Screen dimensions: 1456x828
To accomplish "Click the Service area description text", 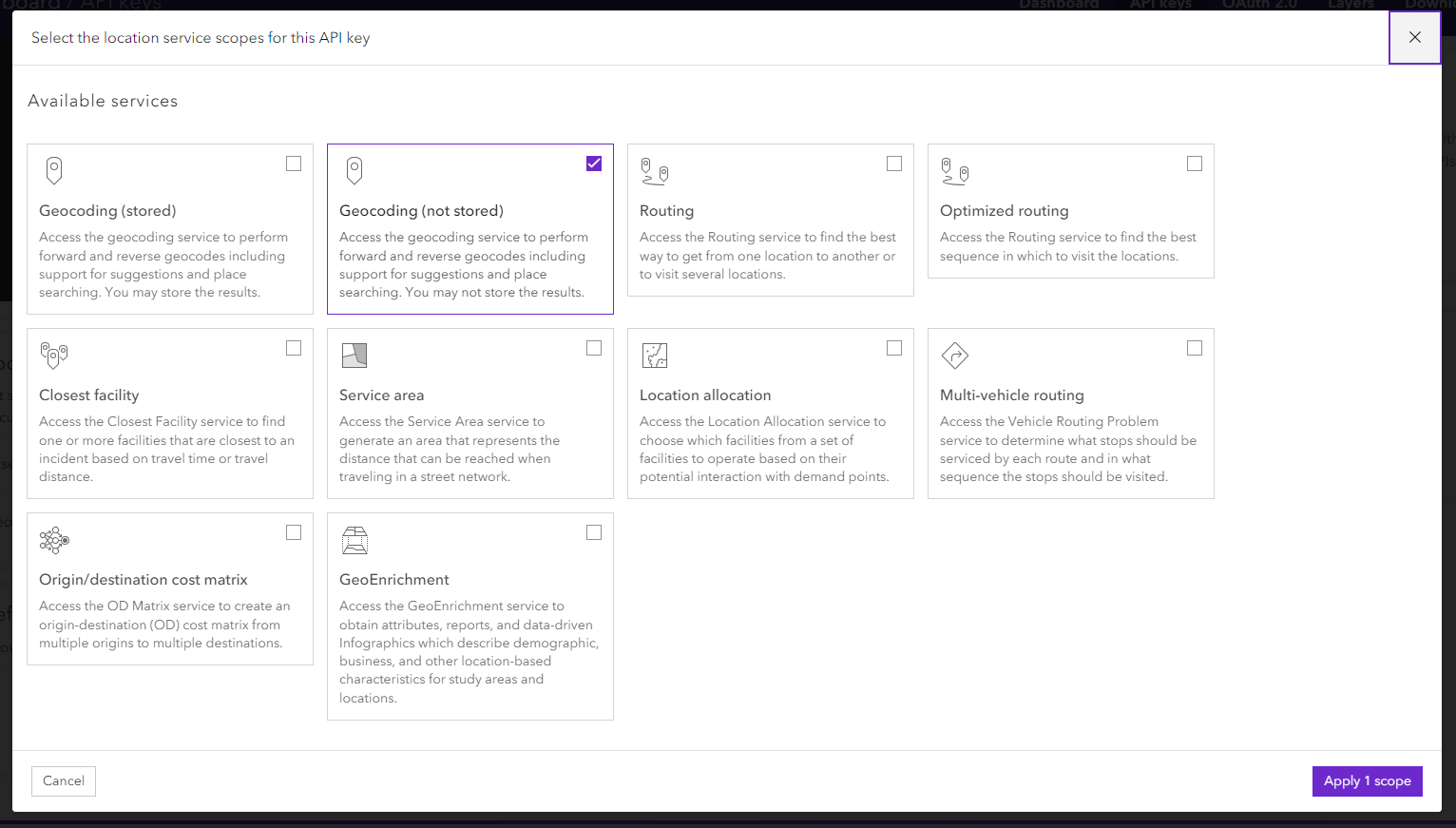I will pos(450,449).
